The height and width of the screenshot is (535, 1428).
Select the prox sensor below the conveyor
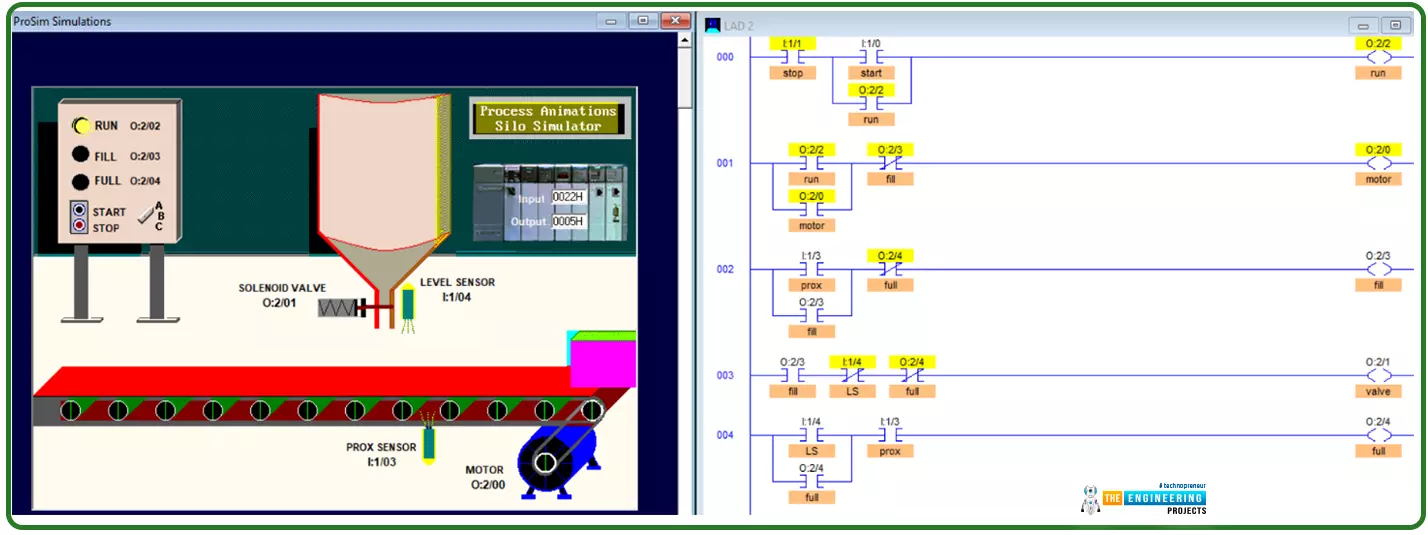pyautogui.click(x=429, y=444)
